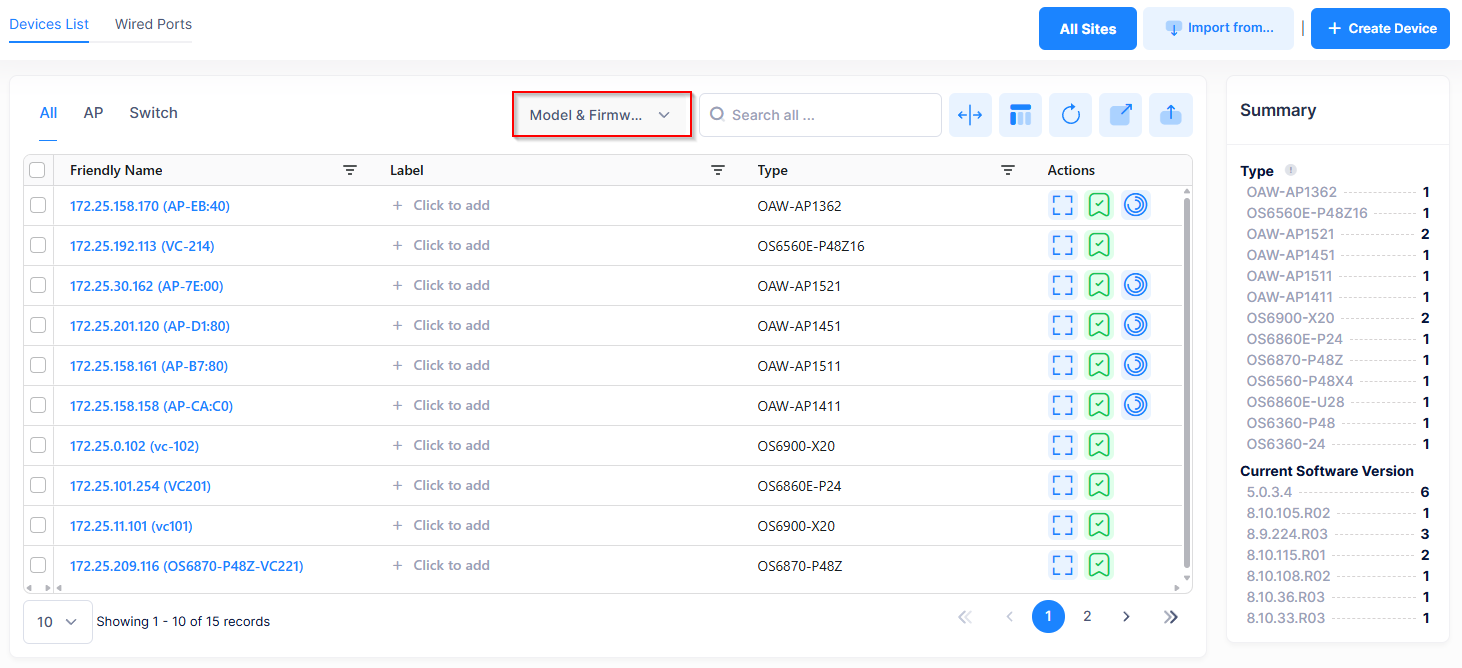This screenshot has width=1462, height=668.
Task: Open the 172.25.30.162 (AP-7E:00) device link
Action: pos(147,286)
